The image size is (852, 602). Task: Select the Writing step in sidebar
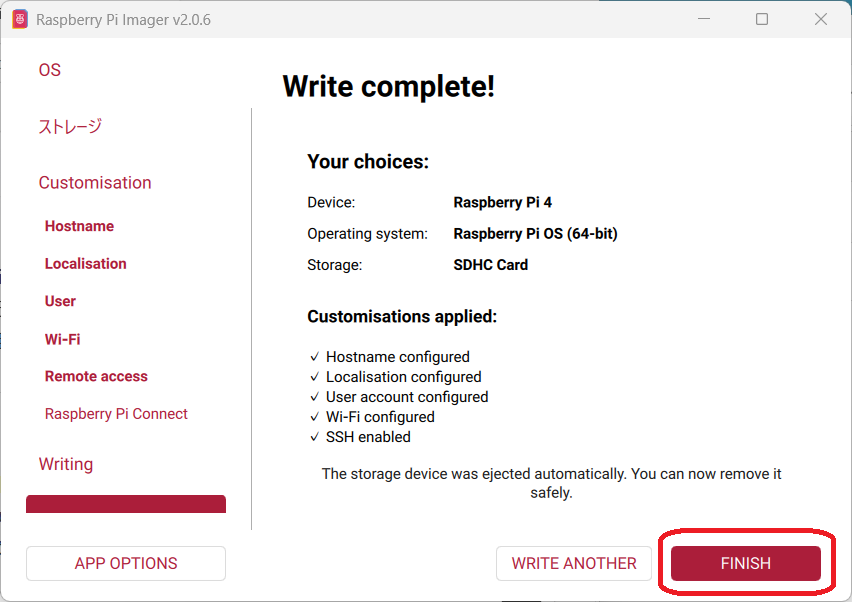click(x=66, y=465)
